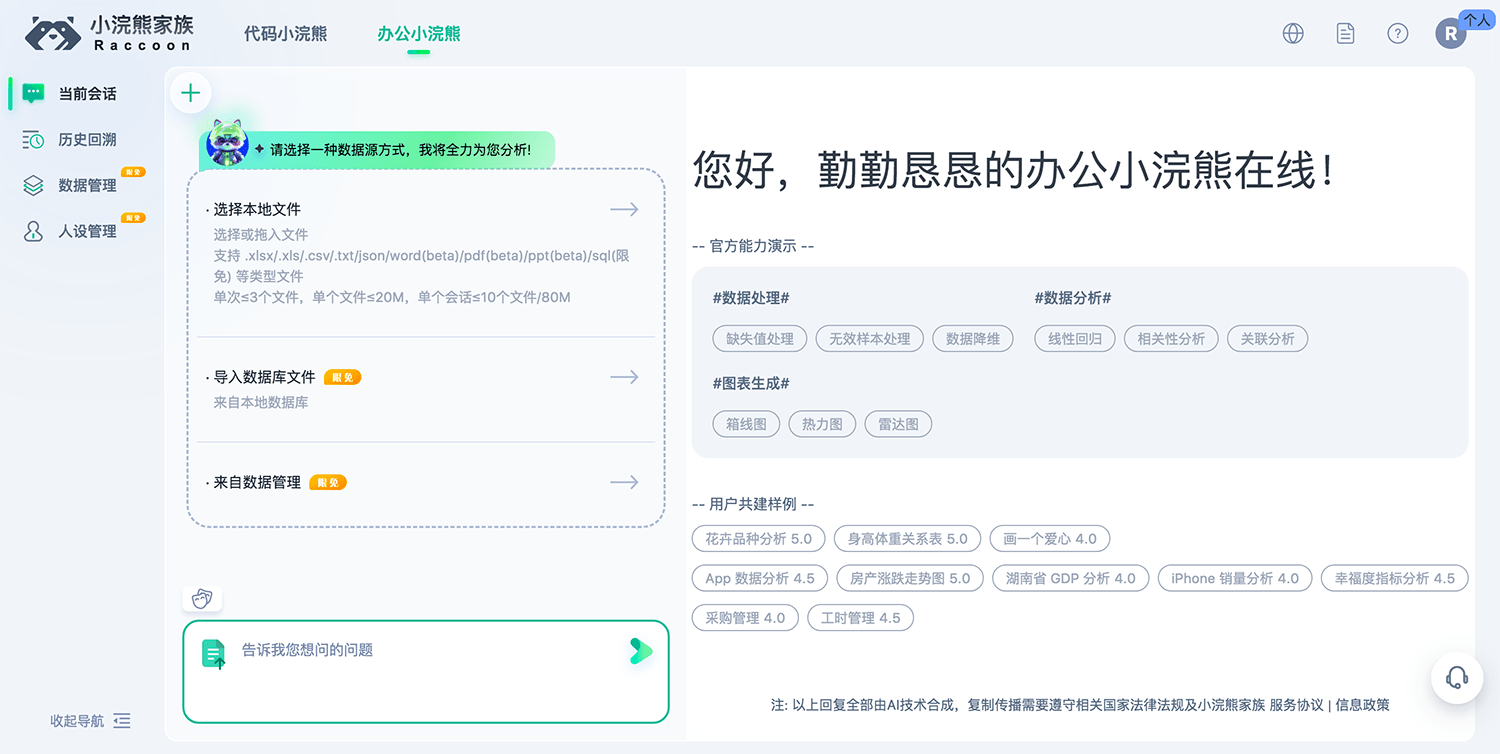Select the 热力图 chart option

tap(822, 424)
